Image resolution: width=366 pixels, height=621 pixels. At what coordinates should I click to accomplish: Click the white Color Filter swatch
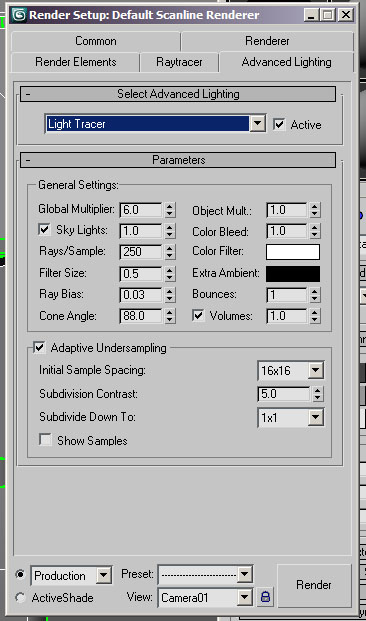pos(293,252)
